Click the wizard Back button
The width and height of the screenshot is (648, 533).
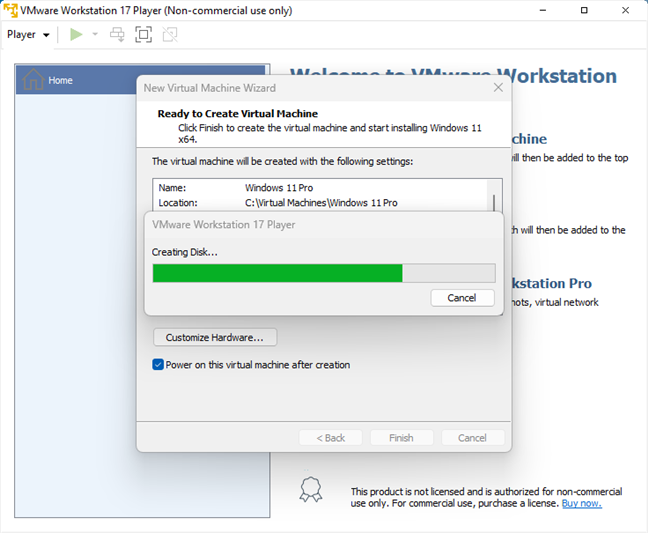click(331, 438)
